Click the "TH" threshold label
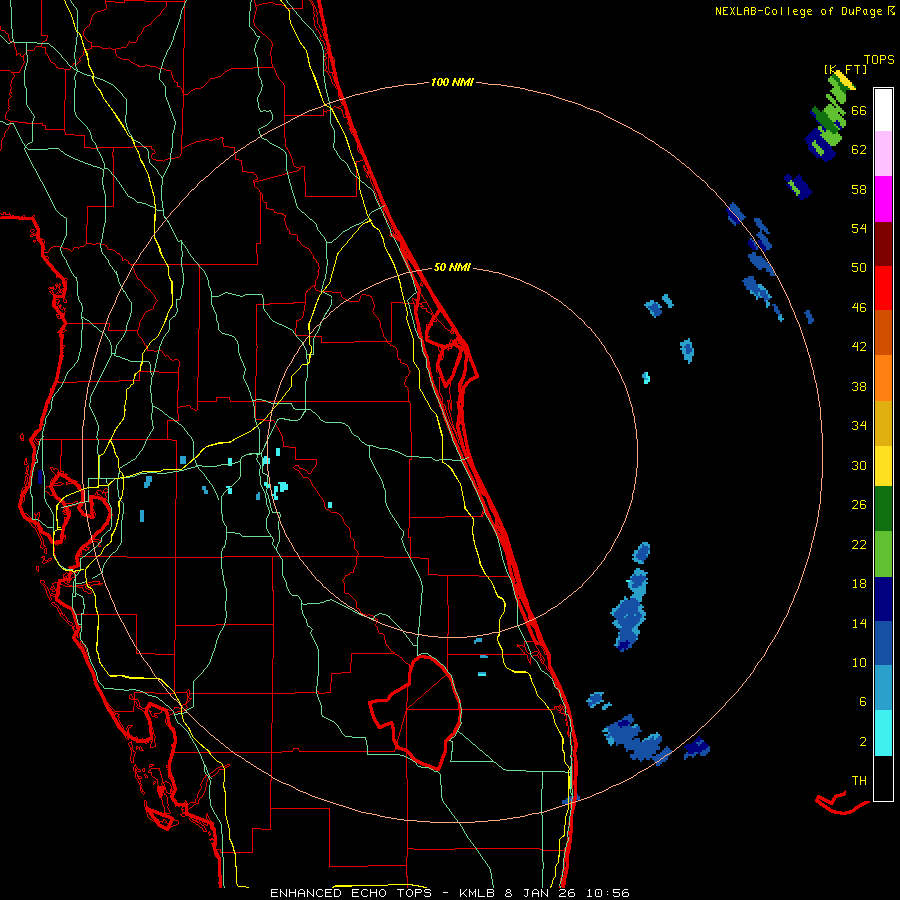The height and width of the screenshot is (900, 900). [859, 781]
